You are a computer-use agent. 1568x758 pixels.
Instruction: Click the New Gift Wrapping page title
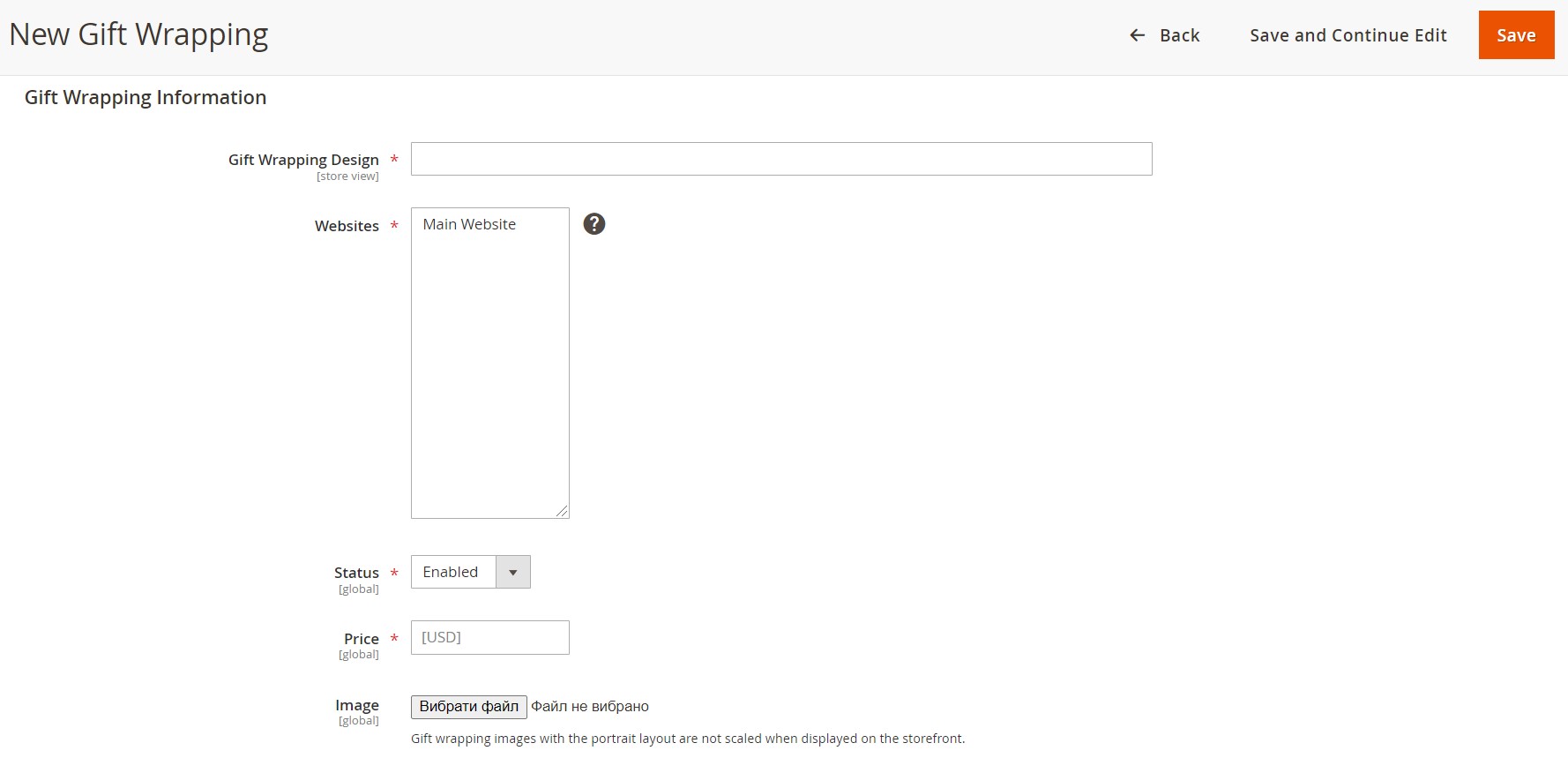[138, 34]
